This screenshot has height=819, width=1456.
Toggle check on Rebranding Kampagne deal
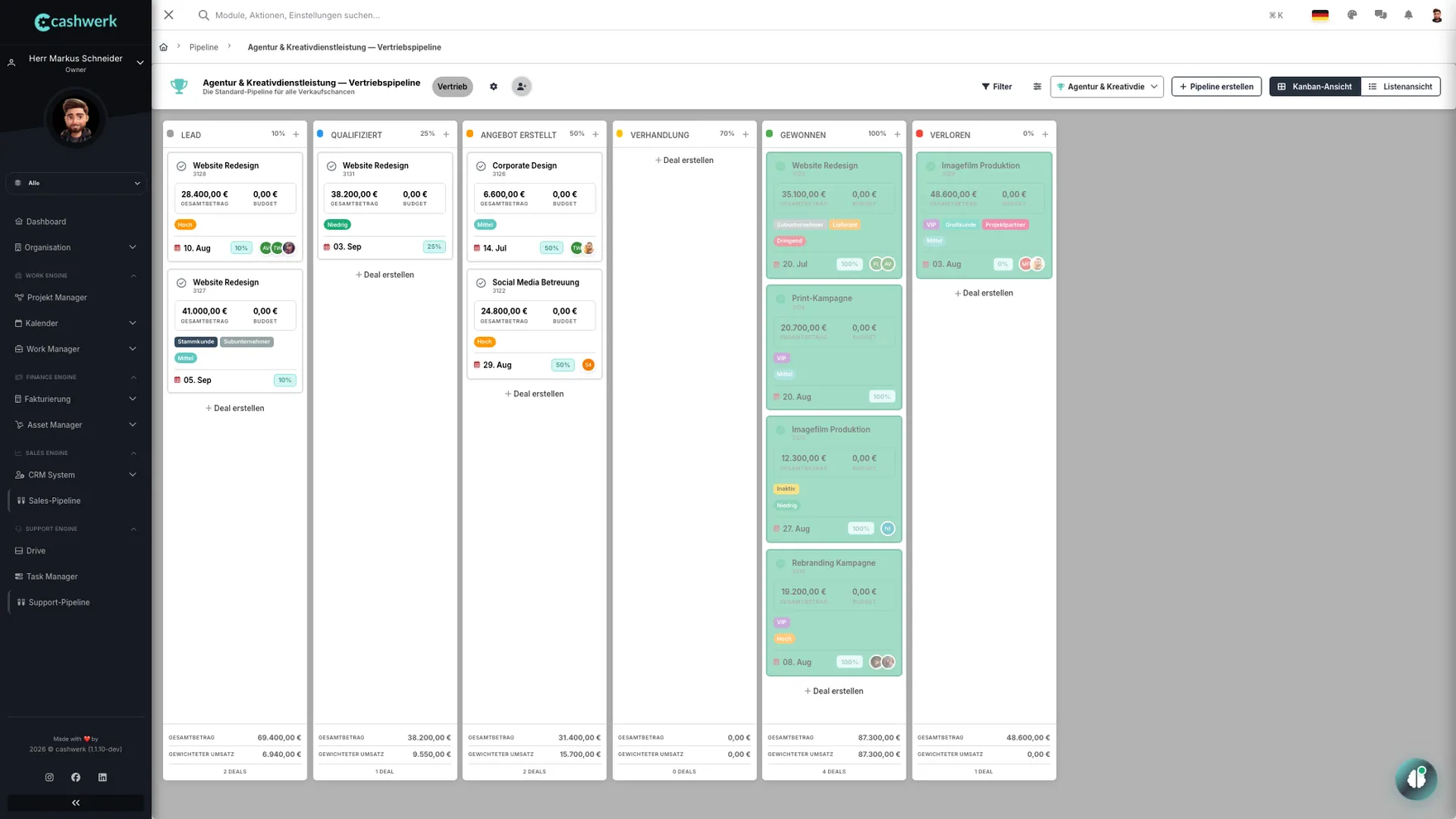(780, 563)
